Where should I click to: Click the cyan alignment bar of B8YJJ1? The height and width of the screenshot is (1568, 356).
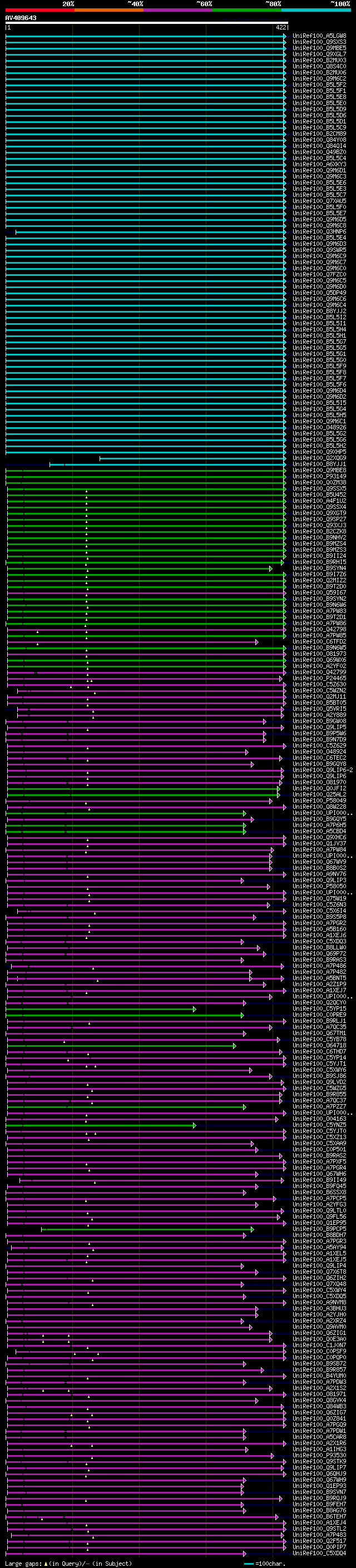168,464
